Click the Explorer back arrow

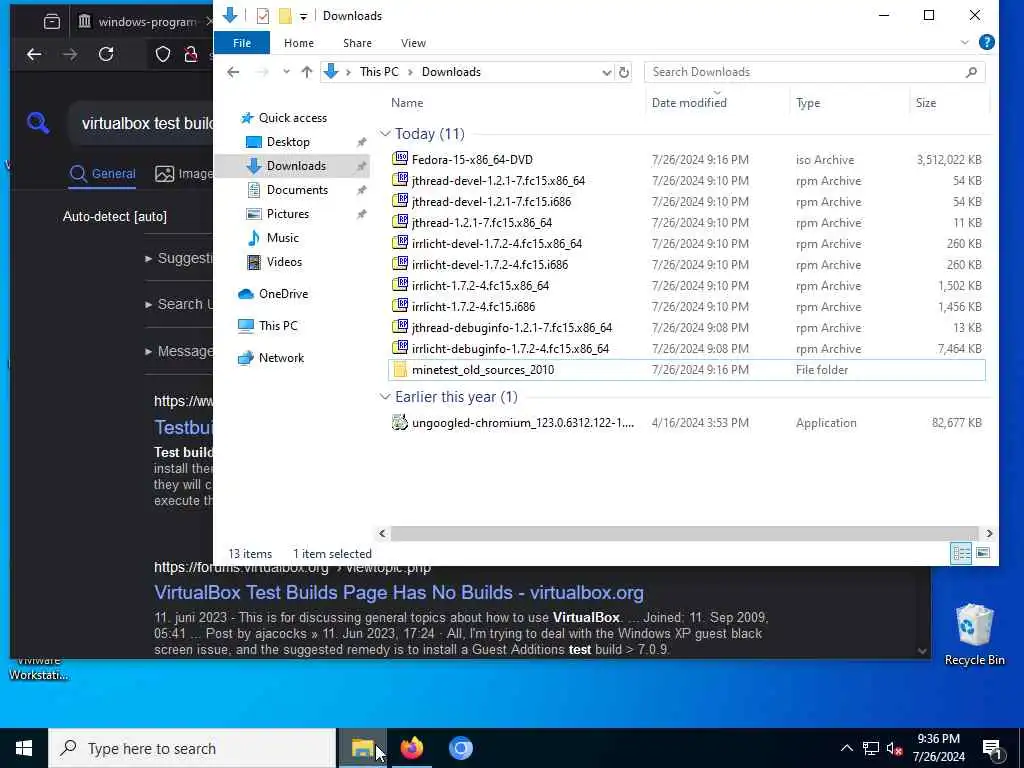tap(233, 72)
